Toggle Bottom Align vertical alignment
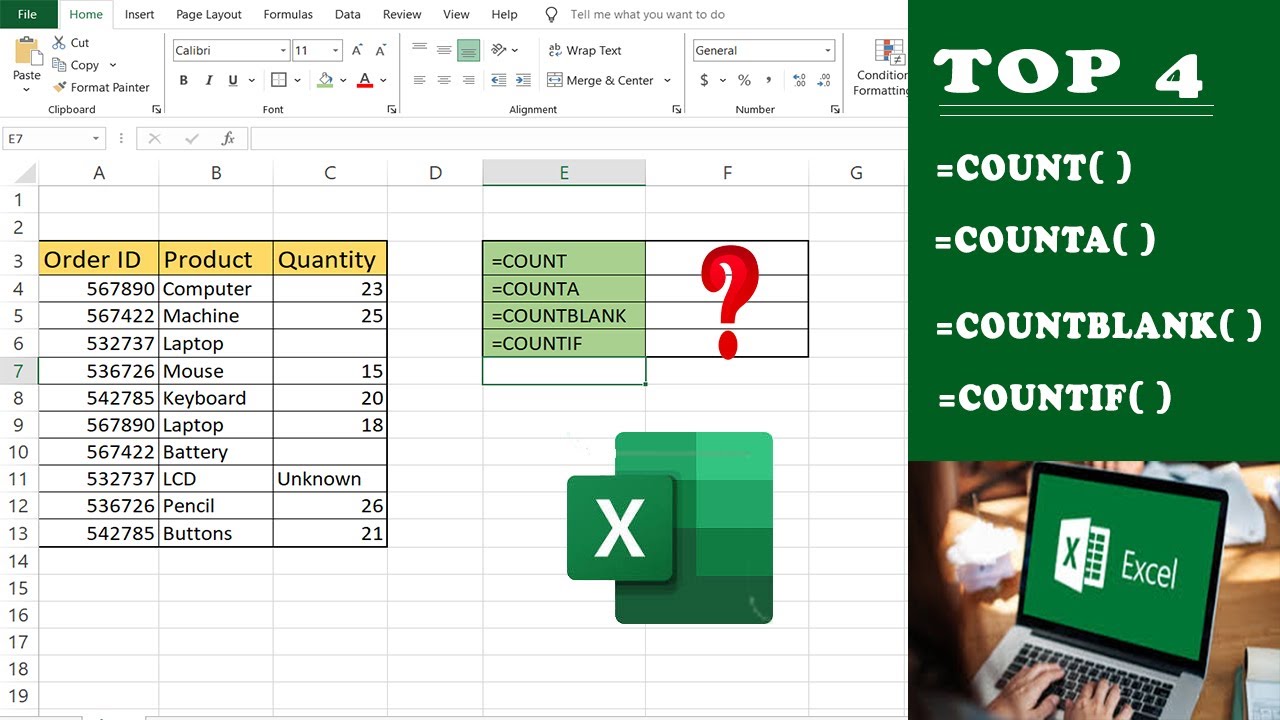 pos(468,50)
